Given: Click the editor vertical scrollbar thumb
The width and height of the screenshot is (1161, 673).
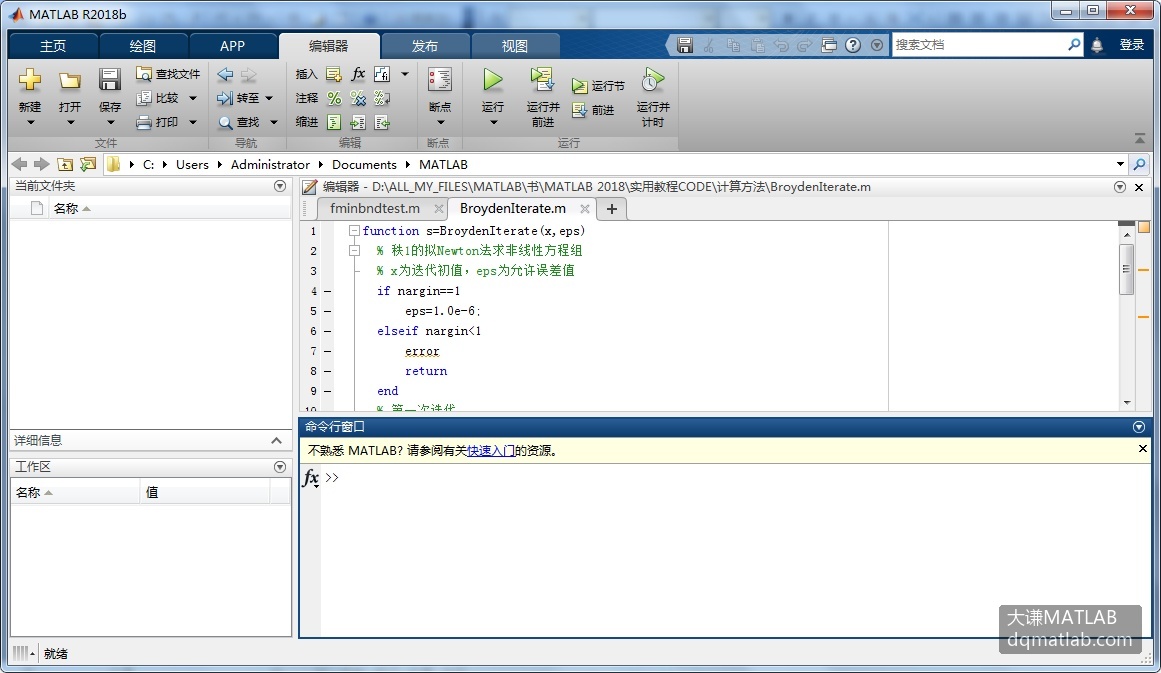Looking at the screenshot, I should tap(1127, 268).
